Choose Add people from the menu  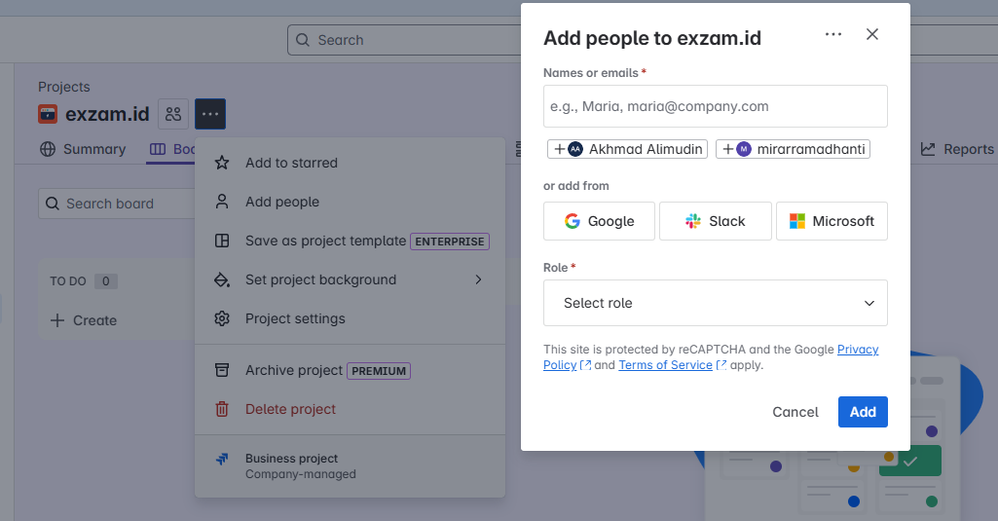tap(350, 202)
